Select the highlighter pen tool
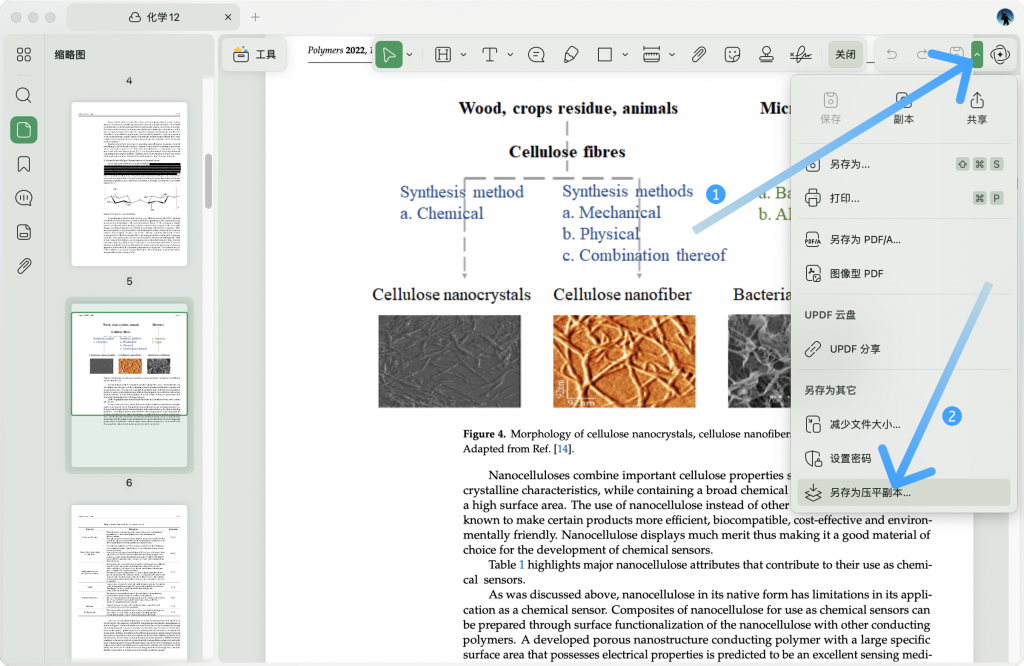Viewport: 1024px width, 666px height. tap(570, 54)
